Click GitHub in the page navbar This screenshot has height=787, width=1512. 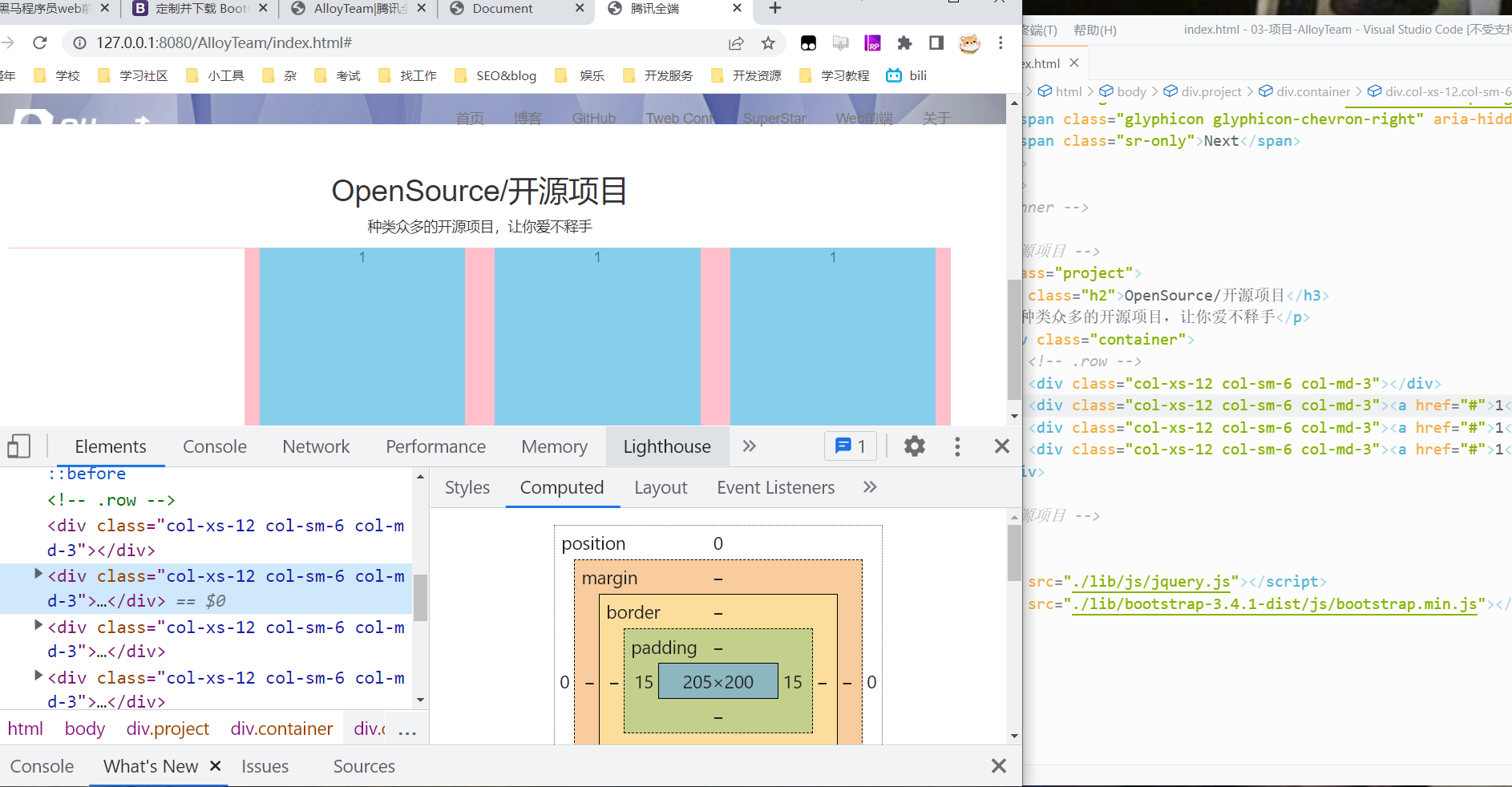(594, 118)
